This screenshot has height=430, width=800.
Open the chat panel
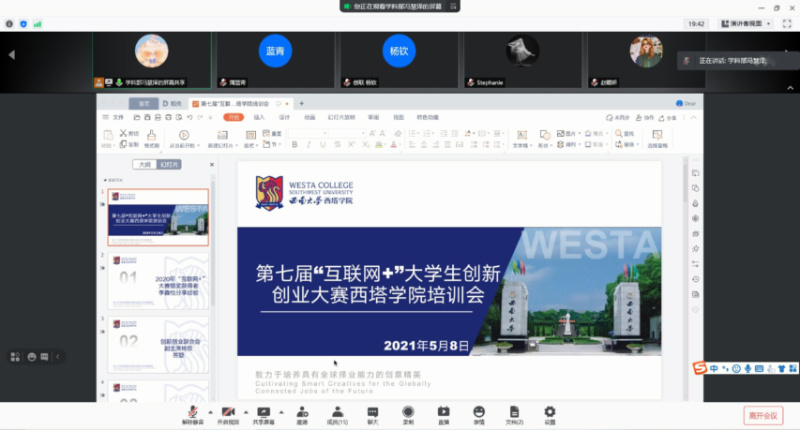click(x=372, y=413)
